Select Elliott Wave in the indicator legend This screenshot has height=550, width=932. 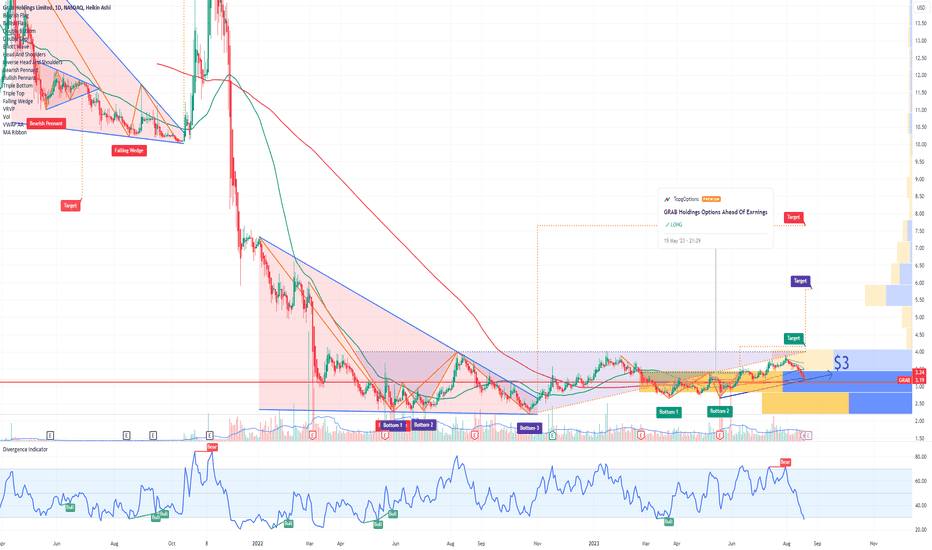[16, 46]
